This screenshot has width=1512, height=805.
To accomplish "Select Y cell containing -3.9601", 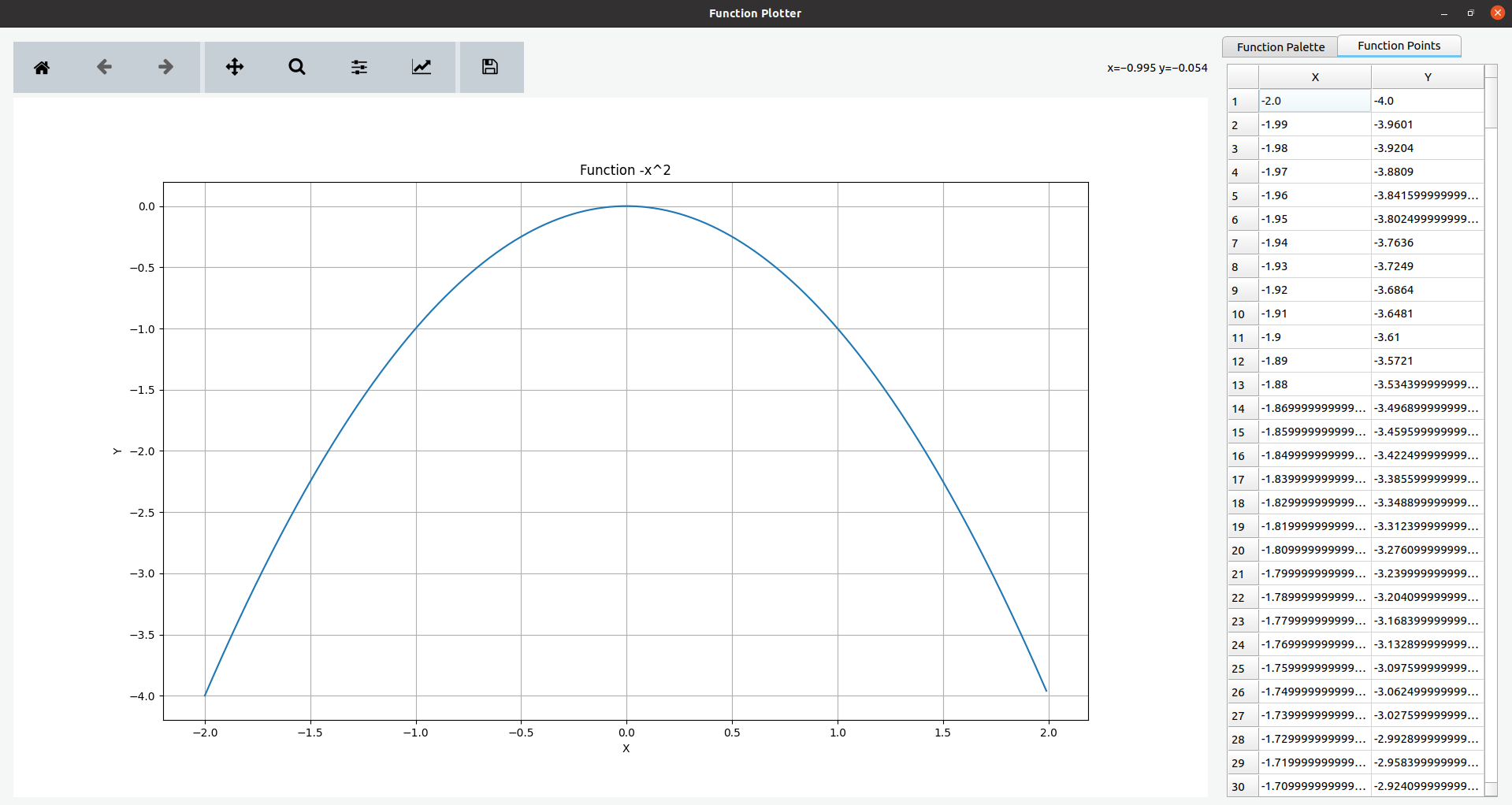I will click(1428, 124).
